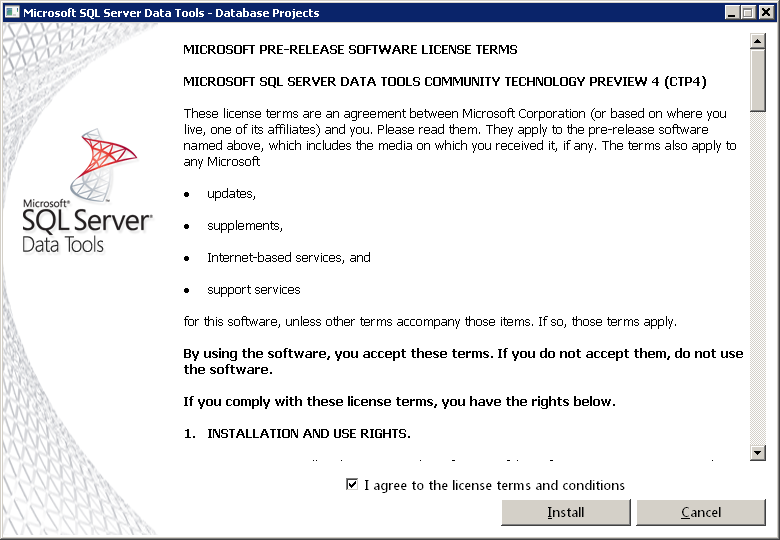
Task: Click the "updates," bullet text
Action: coord(231,194)
